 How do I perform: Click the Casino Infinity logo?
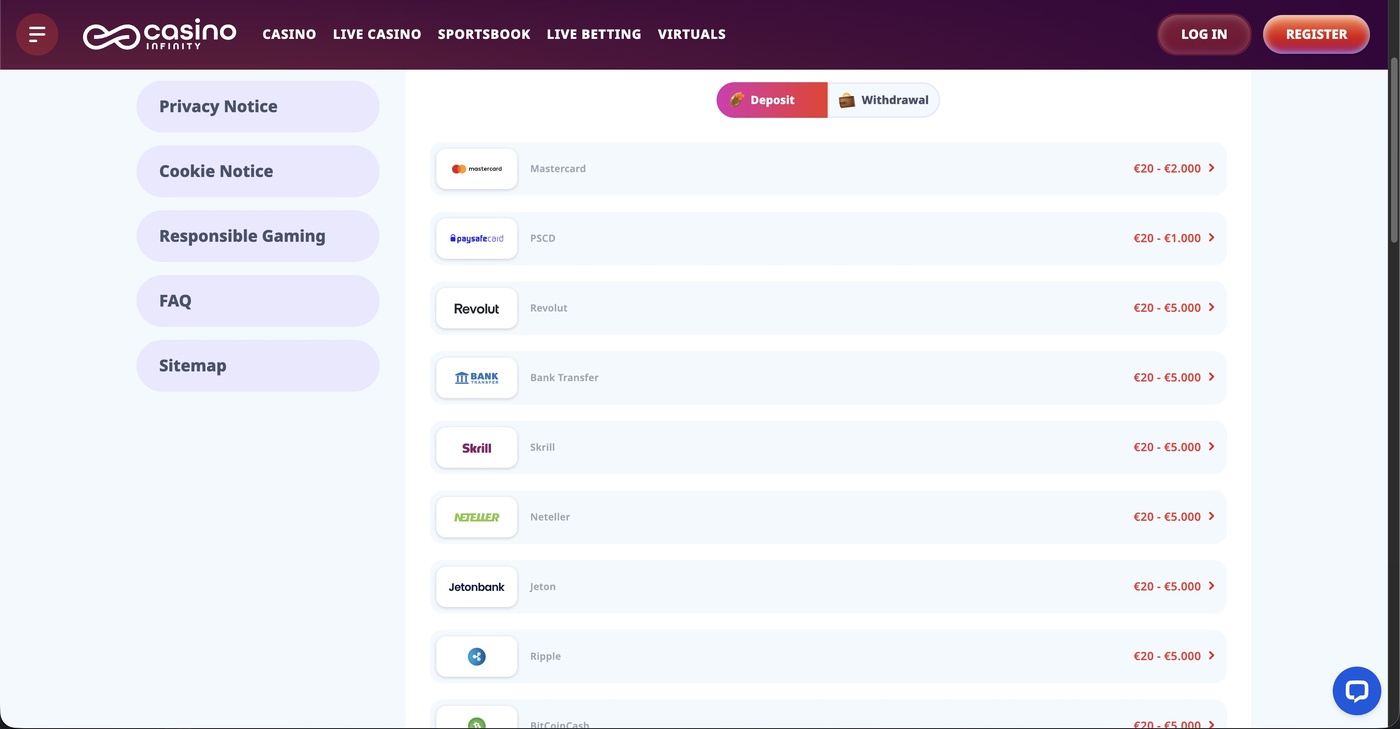pyautogui.click(x=159, y=34)
